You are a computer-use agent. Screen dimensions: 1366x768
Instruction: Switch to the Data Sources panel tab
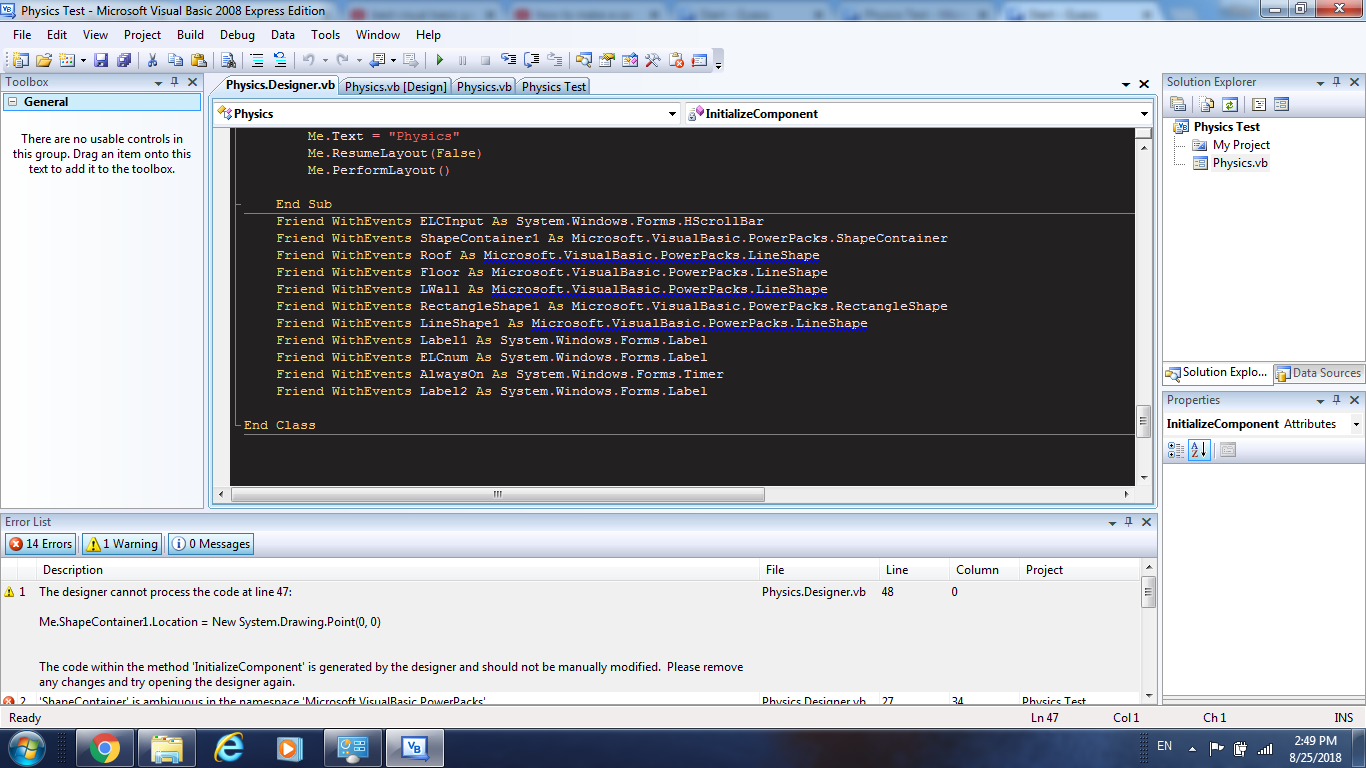(x=1318, y=373)
